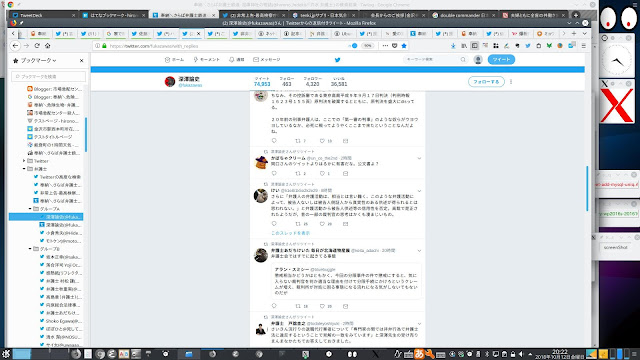Collapse the グループB bookmark folder

click(x=30, y=249)
